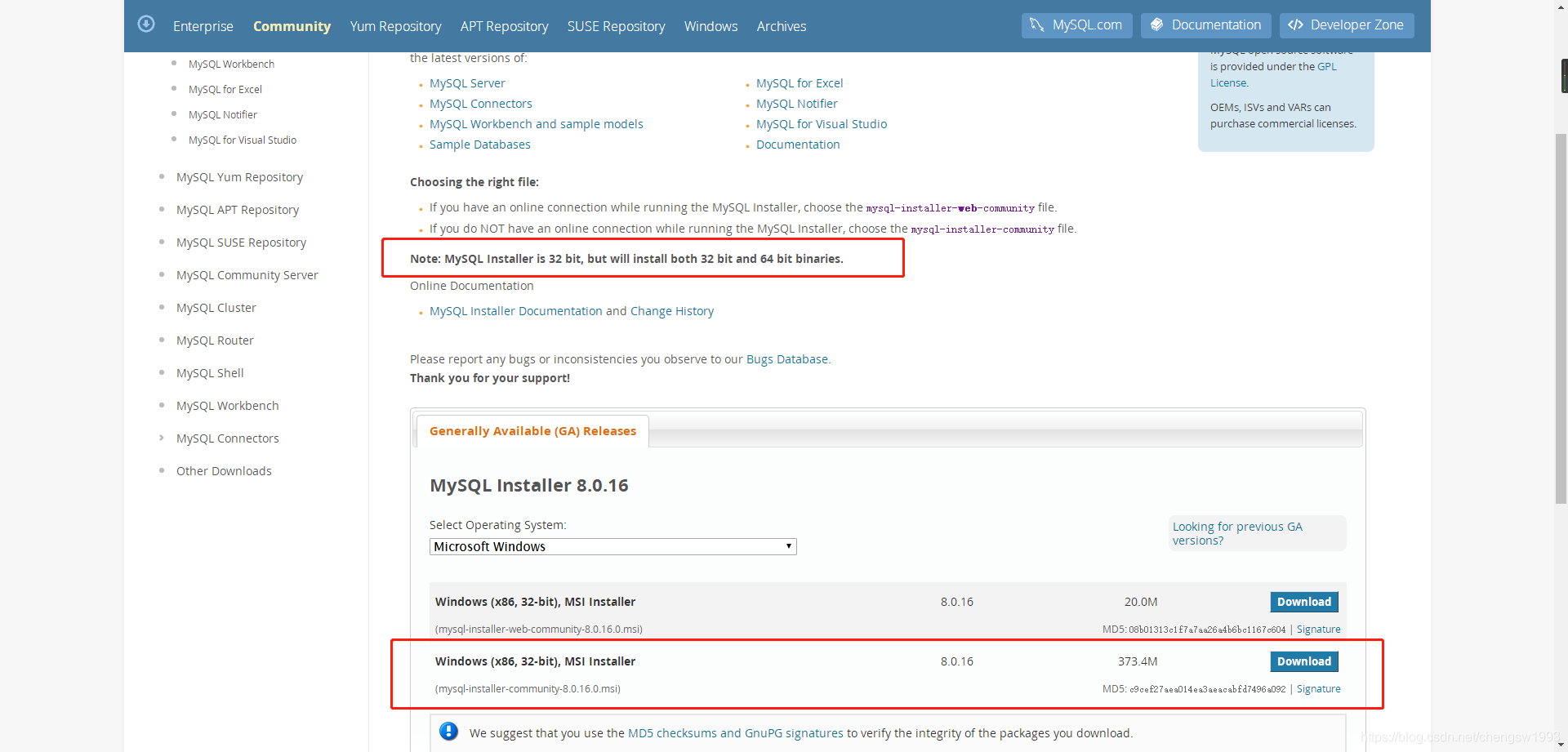Open MySQL.com button with dolphin icon
The image size is (1568, 752).
(1076, 25)
